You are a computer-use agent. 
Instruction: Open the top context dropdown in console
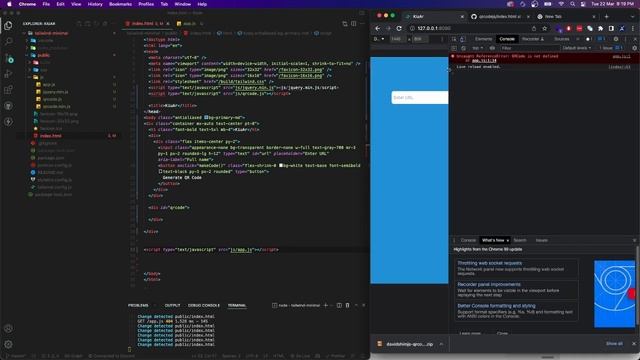pos(477,48)
